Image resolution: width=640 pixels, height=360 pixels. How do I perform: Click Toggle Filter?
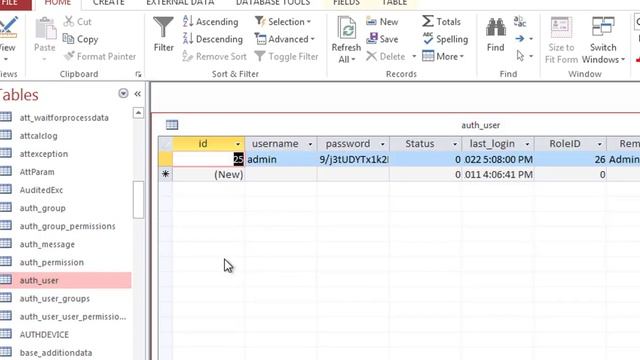pyautogui.click(x=286, y=56)
